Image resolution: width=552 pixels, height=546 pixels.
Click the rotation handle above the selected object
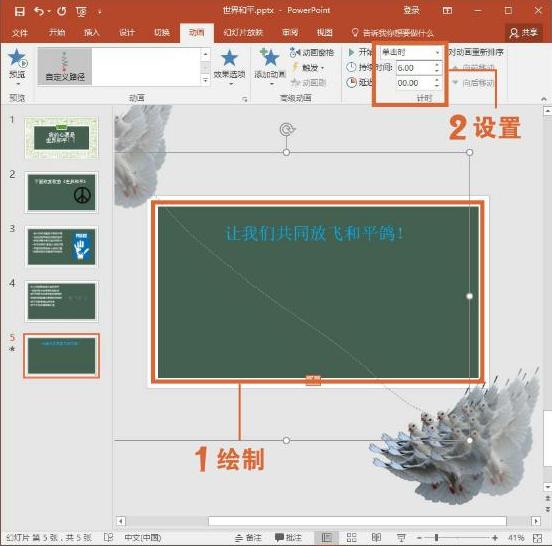tap(287, 129)
